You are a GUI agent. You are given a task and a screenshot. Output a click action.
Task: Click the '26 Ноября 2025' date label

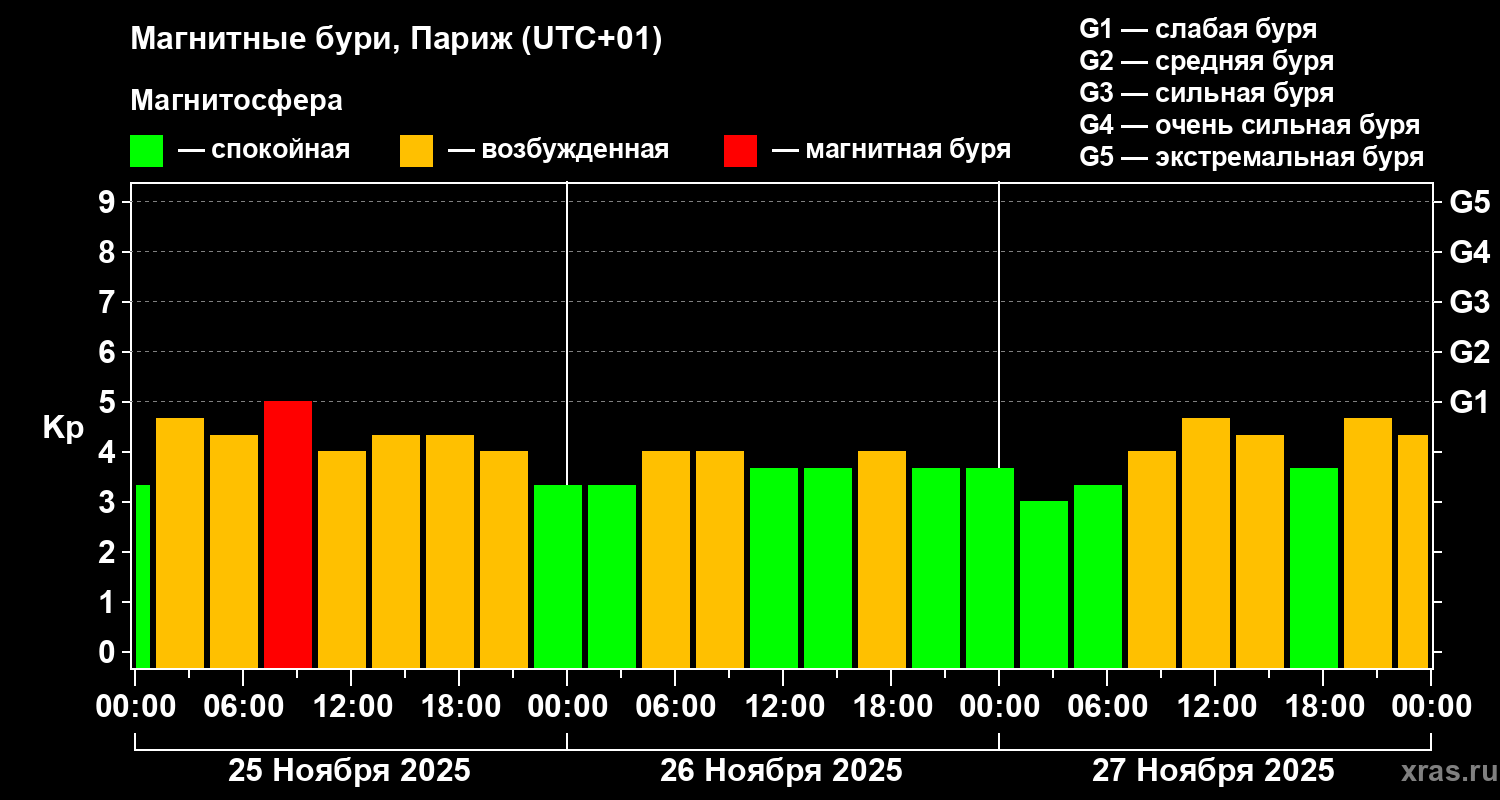[x=781, y=770]
